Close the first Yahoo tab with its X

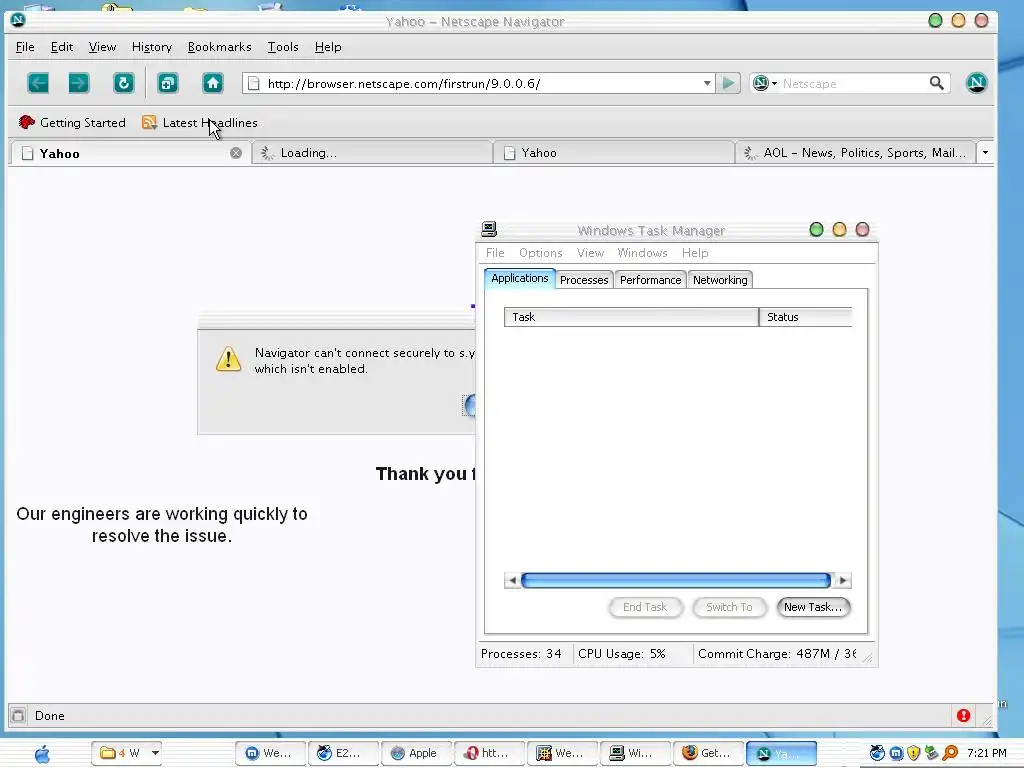point(236,153)
